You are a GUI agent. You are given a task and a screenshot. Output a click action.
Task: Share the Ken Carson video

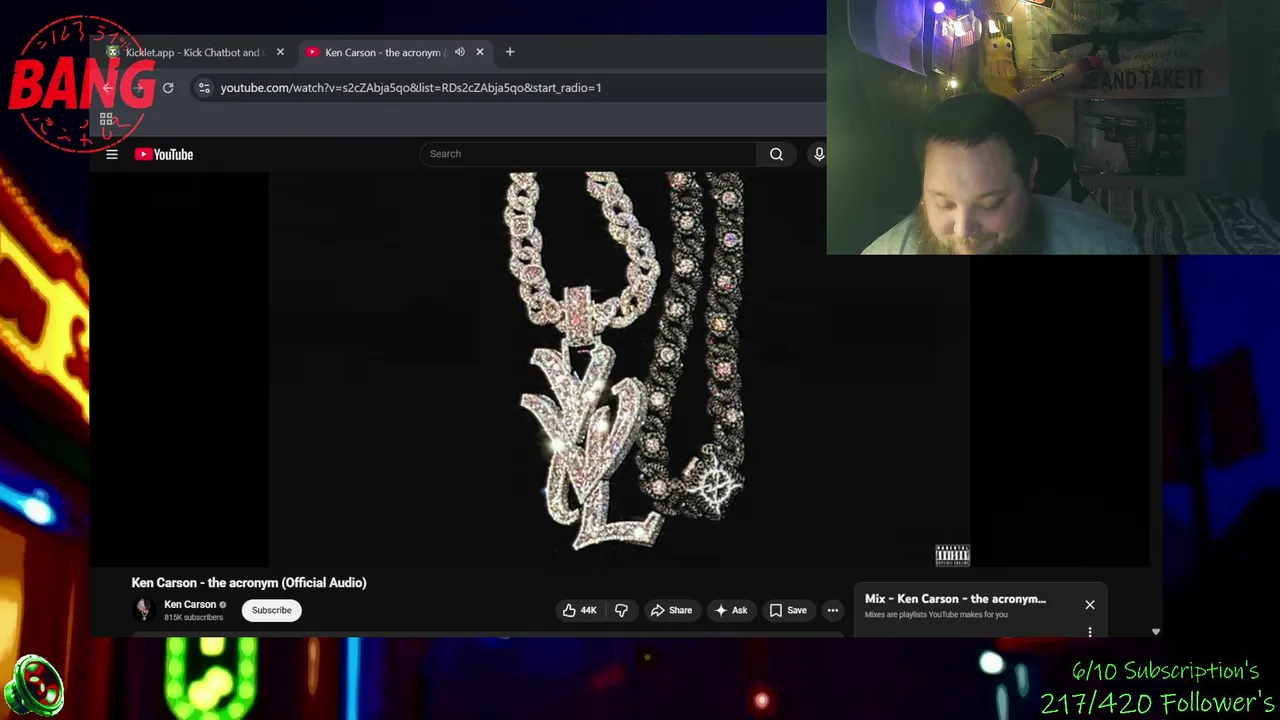click(671, 610)
